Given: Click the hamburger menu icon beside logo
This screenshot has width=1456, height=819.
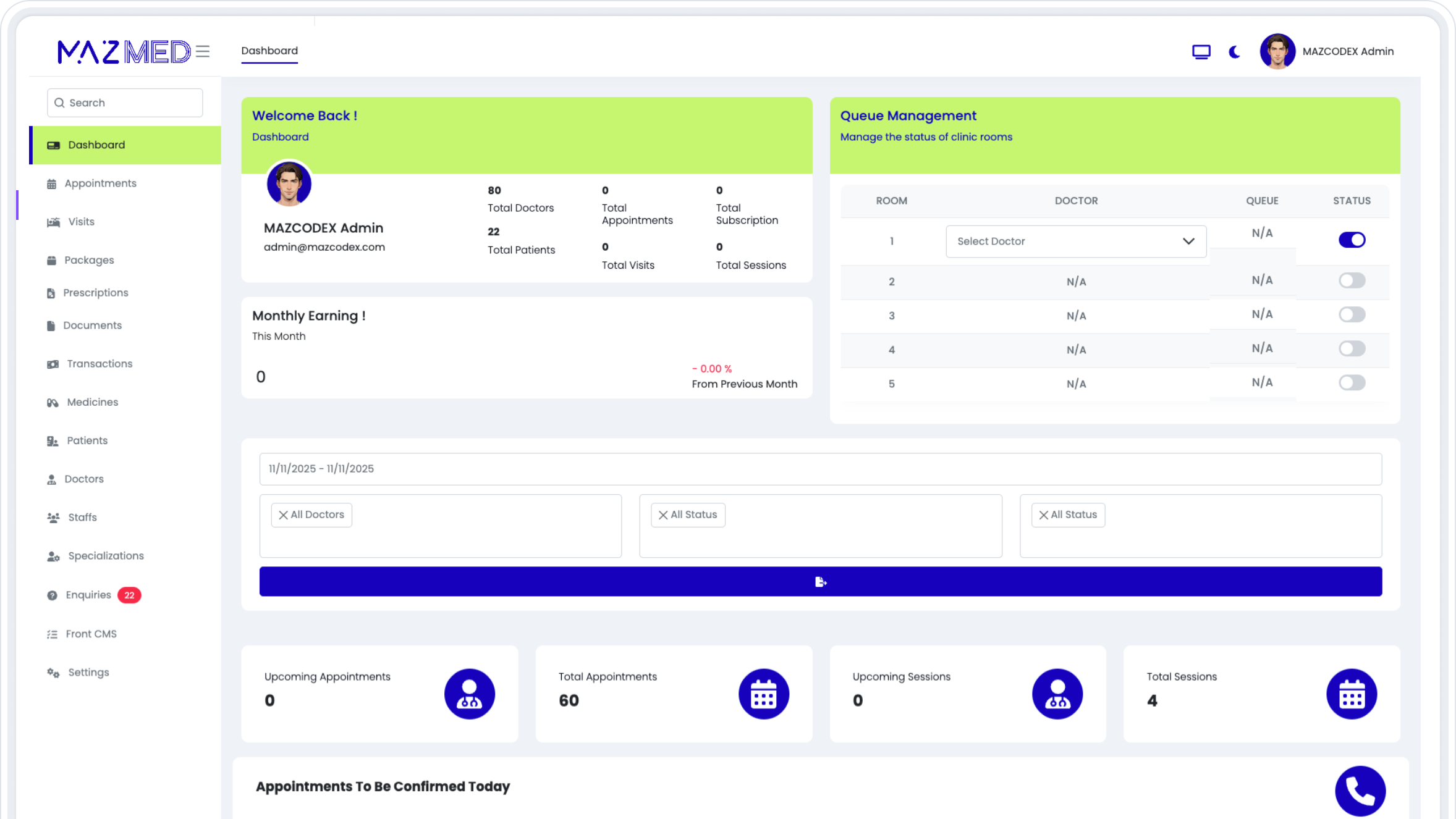Looking at the screenshot, I should (203, 51).
